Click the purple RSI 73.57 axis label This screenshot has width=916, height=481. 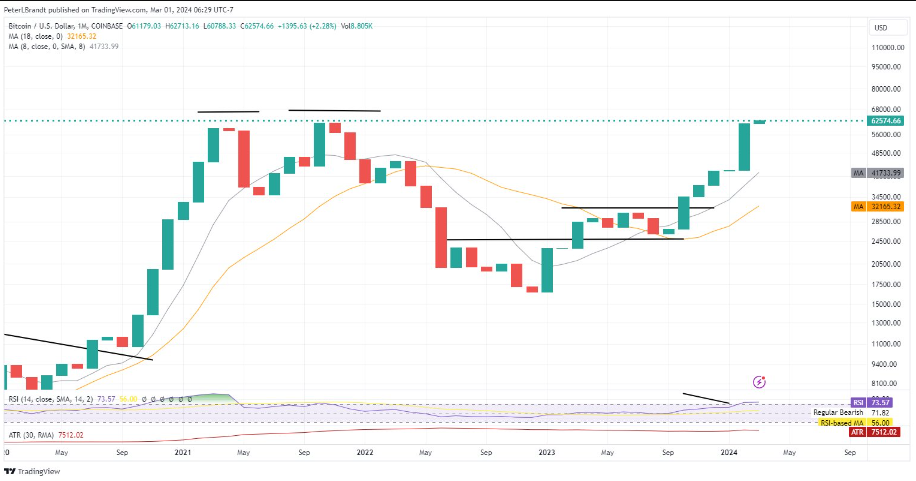tap(871, 403)
